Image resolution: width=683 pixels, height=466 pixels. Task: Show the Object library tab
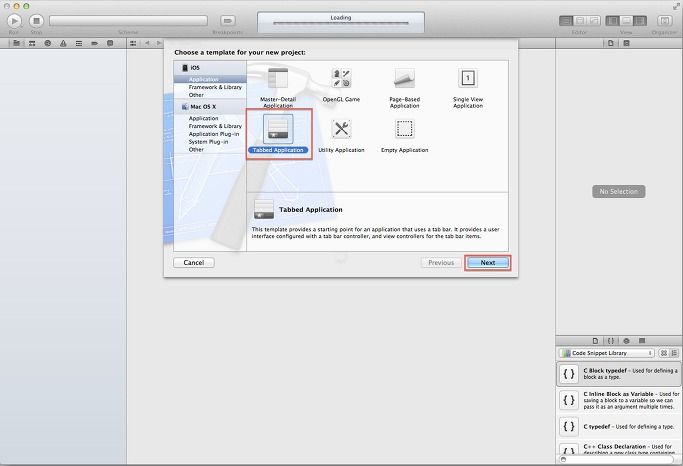pos(626,341)
